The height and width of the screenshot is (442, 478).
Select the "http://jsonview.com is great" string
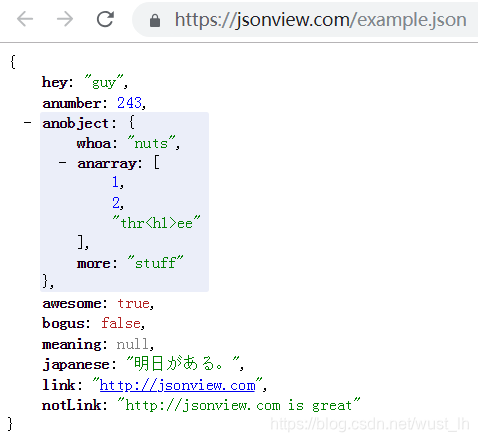[239, 405]
